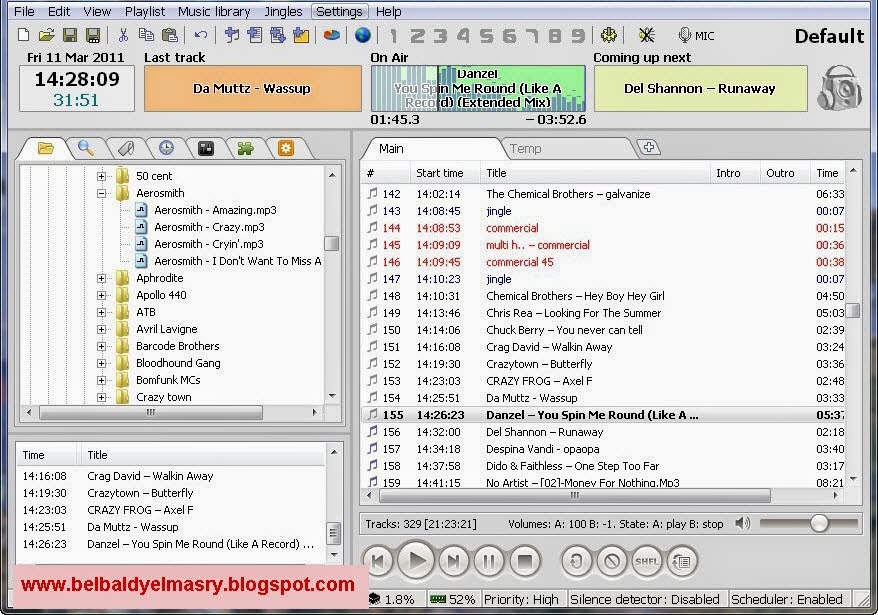878x615 pixels.
Task: Select player number 5 in toolbar
Action: [x=486, y=36]
